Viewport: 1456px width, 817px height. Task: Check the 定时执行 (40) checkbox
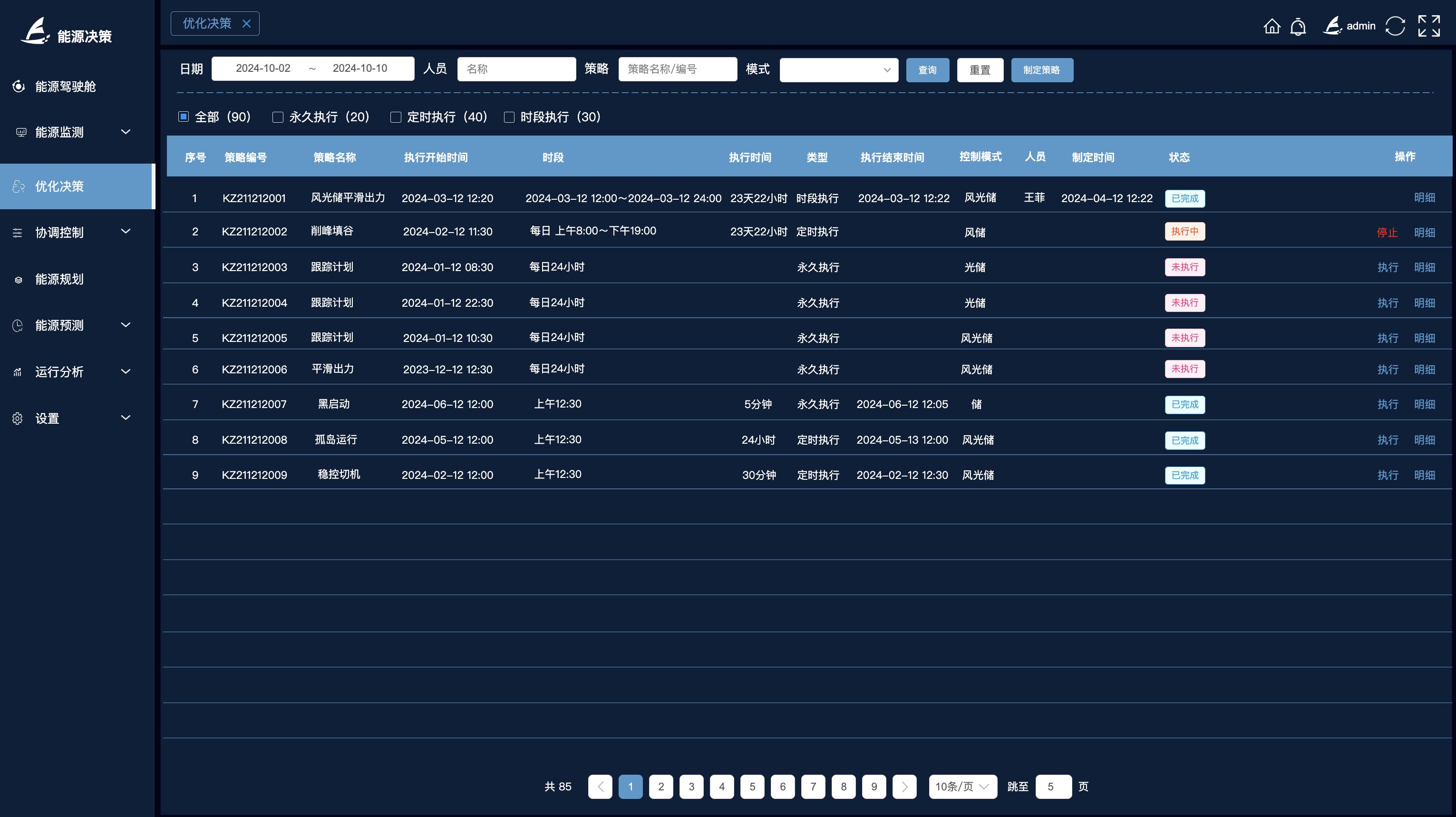pyautogui.click(x=396, y=117)
